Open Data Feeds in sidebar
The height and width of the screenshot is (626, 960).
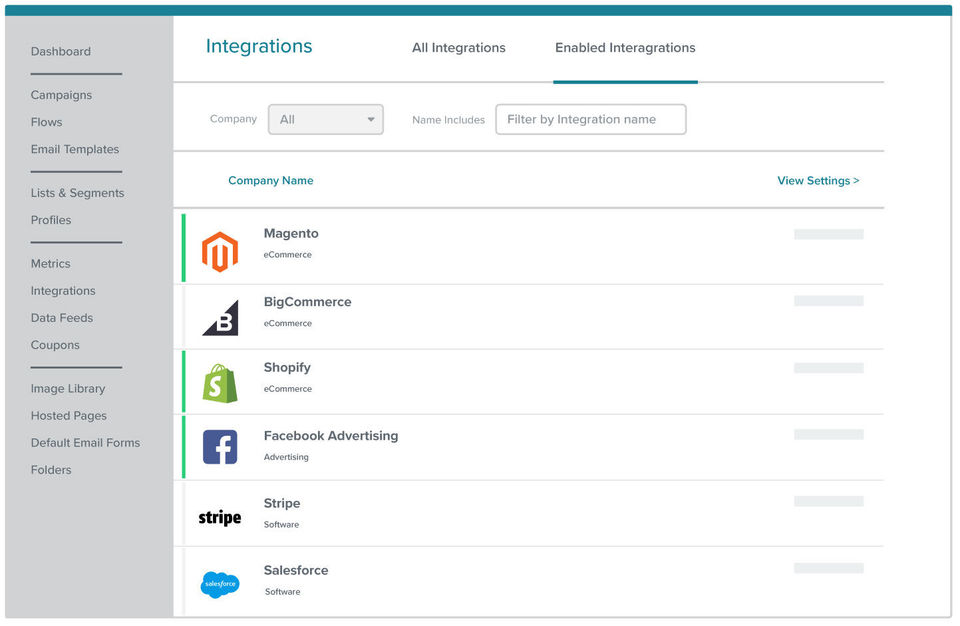[x=62, y=318]
